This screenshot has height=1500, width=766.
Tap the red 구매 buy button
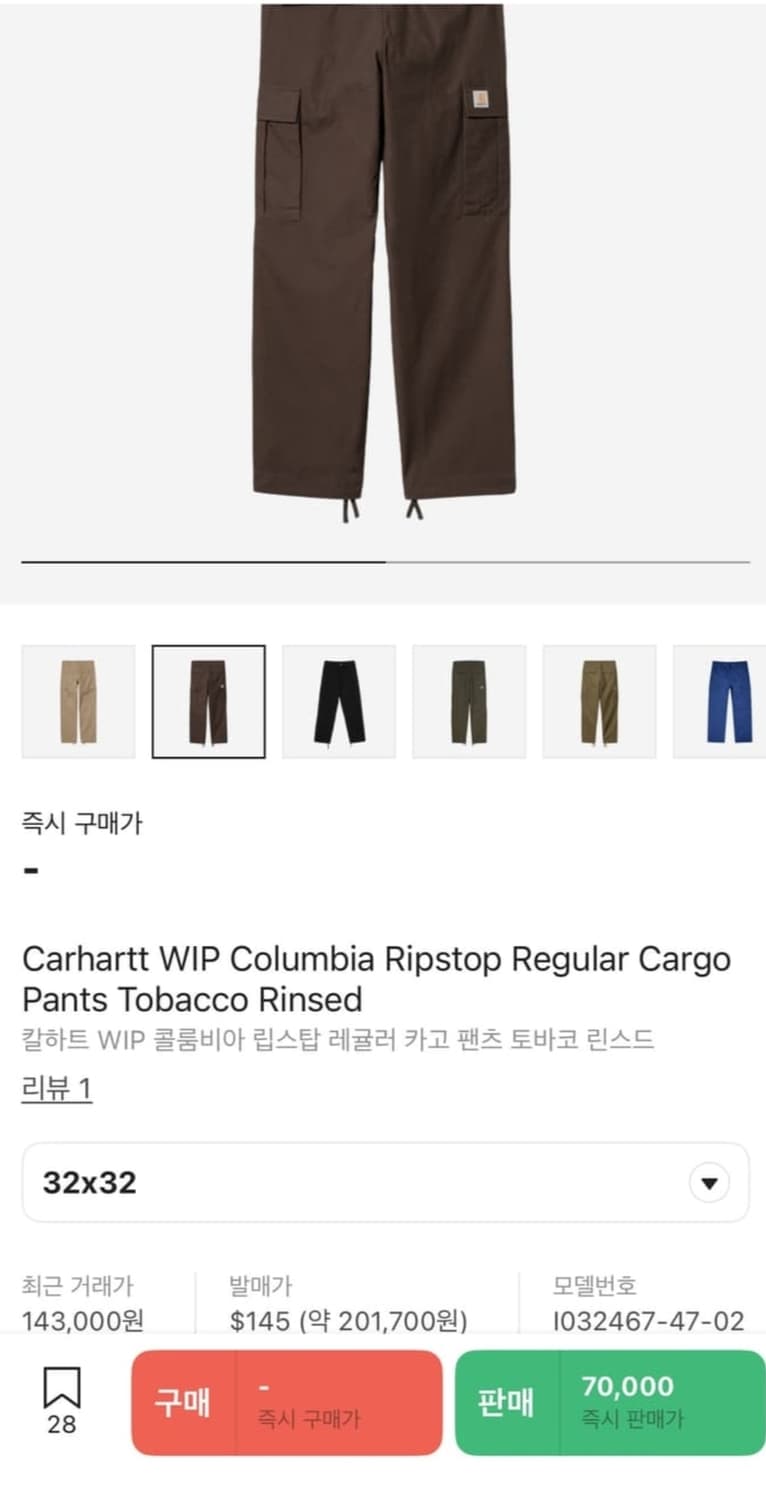[x=184, y=1402]
